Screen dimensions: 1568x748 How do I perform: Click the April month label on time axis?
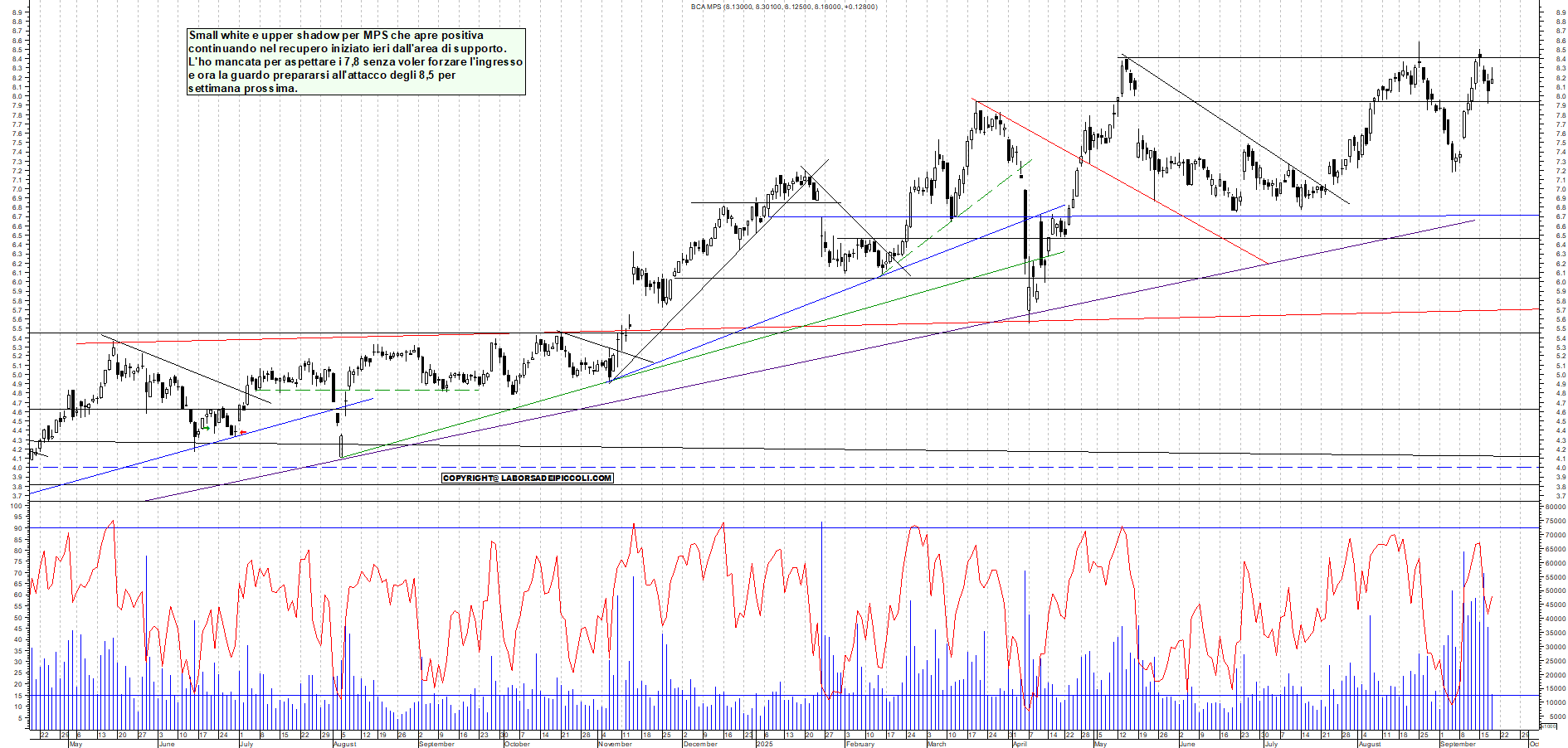[1020, 744]
